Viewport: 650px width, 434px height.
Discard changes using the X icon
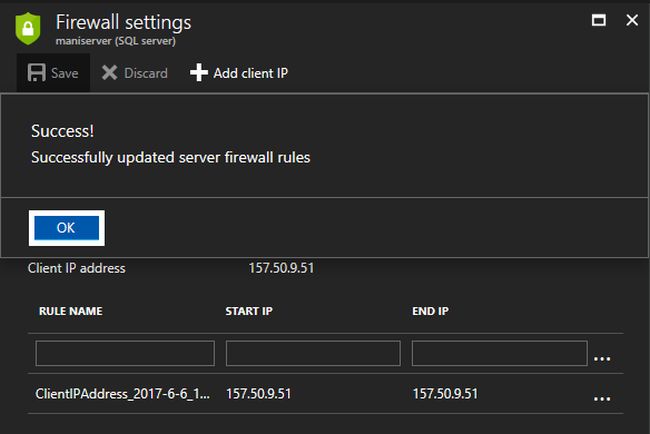[110, 73]
